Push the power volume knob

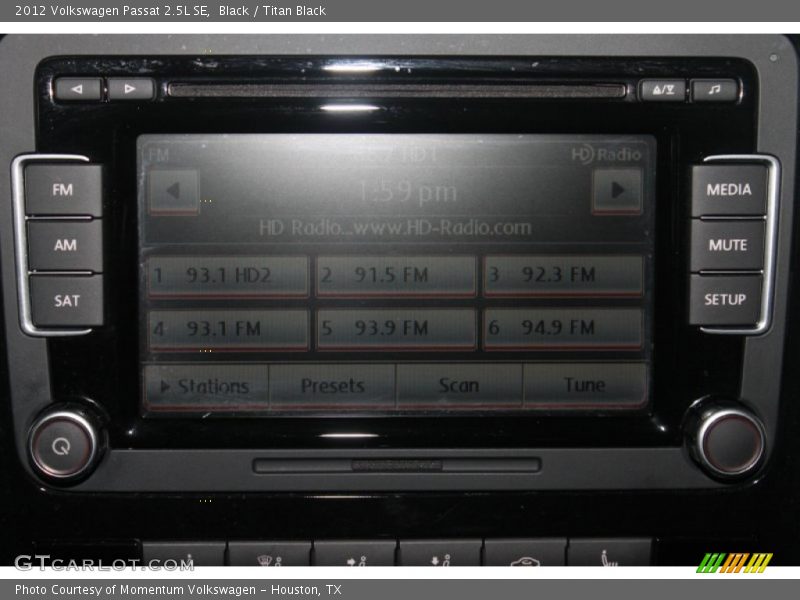(x=62, y=446)
